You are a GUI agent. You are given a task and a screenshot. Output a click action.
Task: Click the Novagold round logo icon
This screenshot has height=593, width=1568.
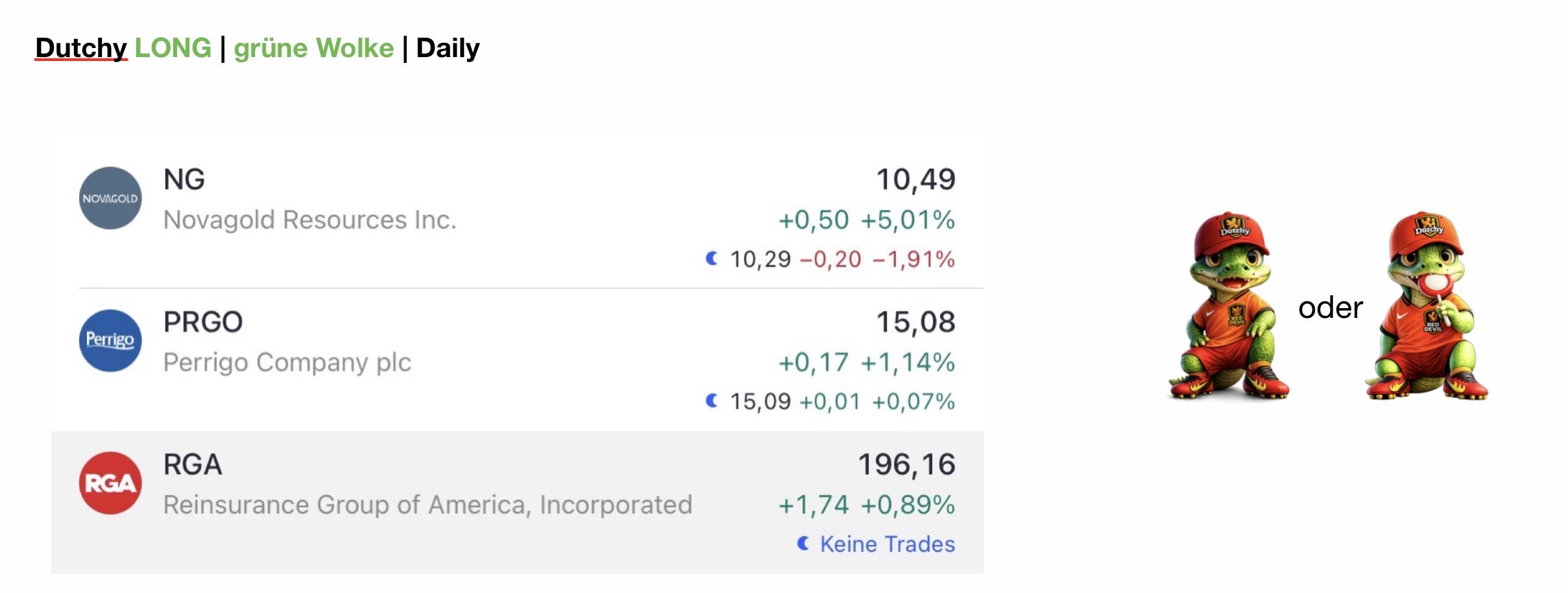click(110, 199)
